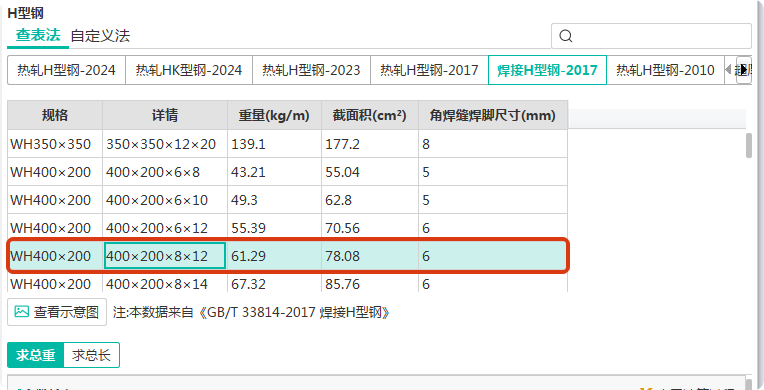Click inside the search input field

tap(651, 36)
